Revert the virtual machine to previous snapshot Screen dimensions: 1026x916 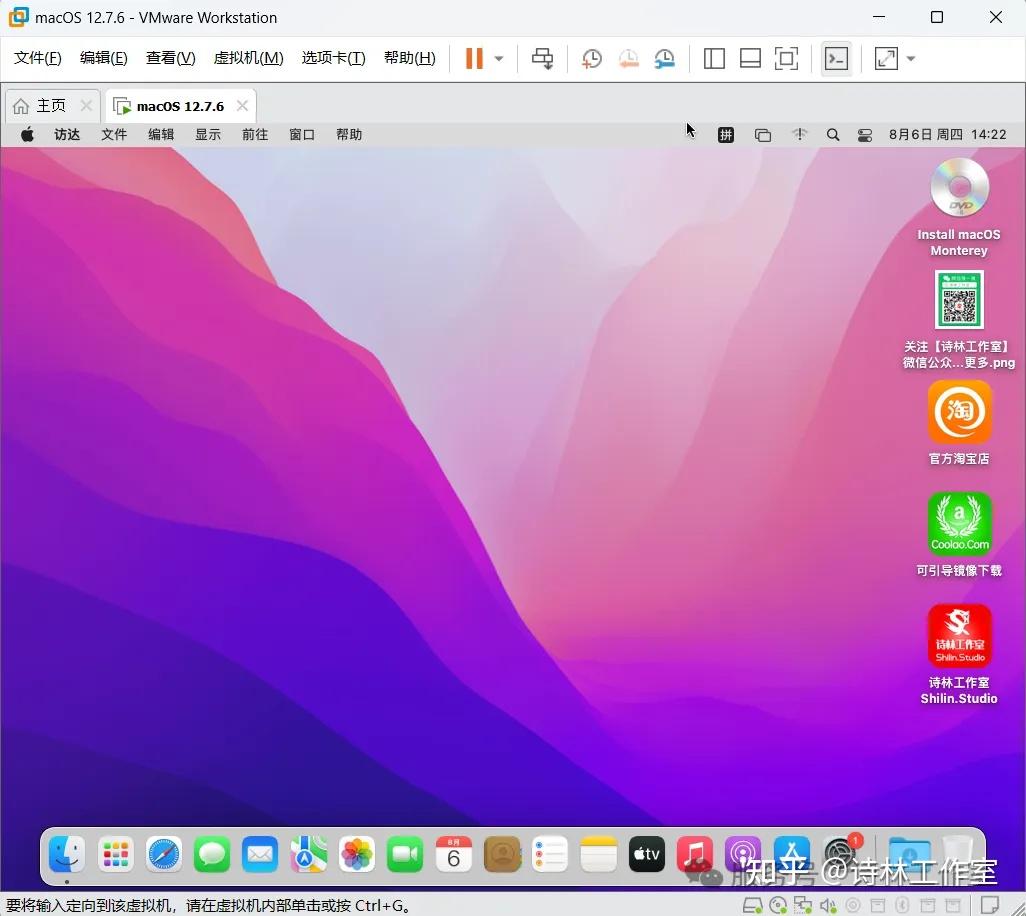tap(628, 58)
